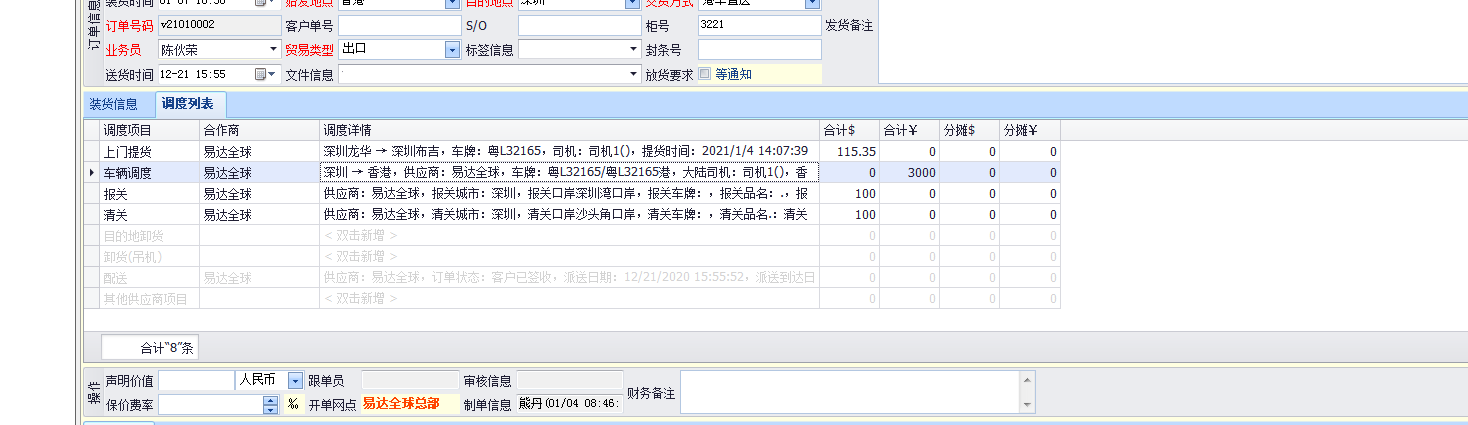The image size is (1468, 425).
Task: Switch to the 装货信息 tab
Action: tap(113, 104)
